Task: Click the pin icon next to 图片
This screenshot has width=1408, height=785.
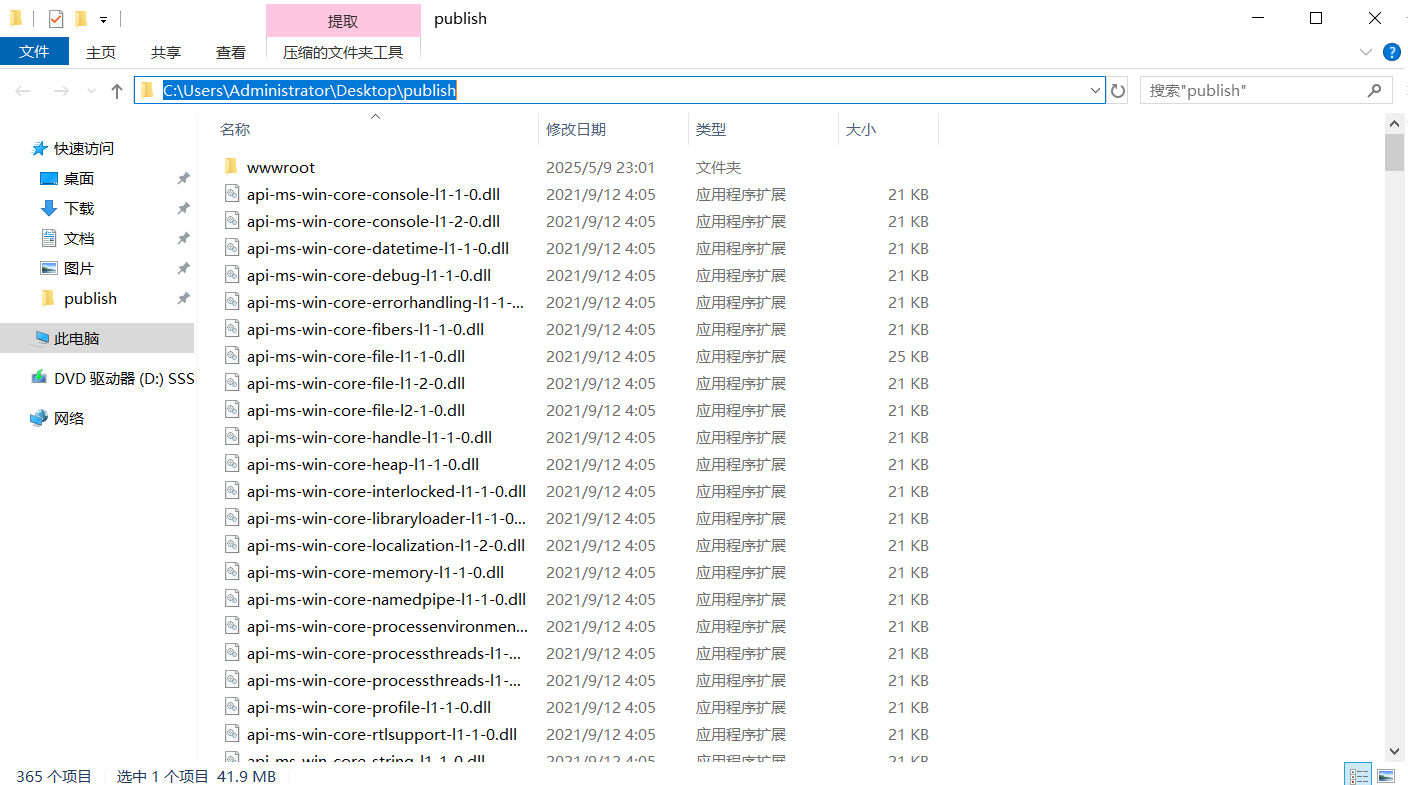Action: click(x=183, y=268)
